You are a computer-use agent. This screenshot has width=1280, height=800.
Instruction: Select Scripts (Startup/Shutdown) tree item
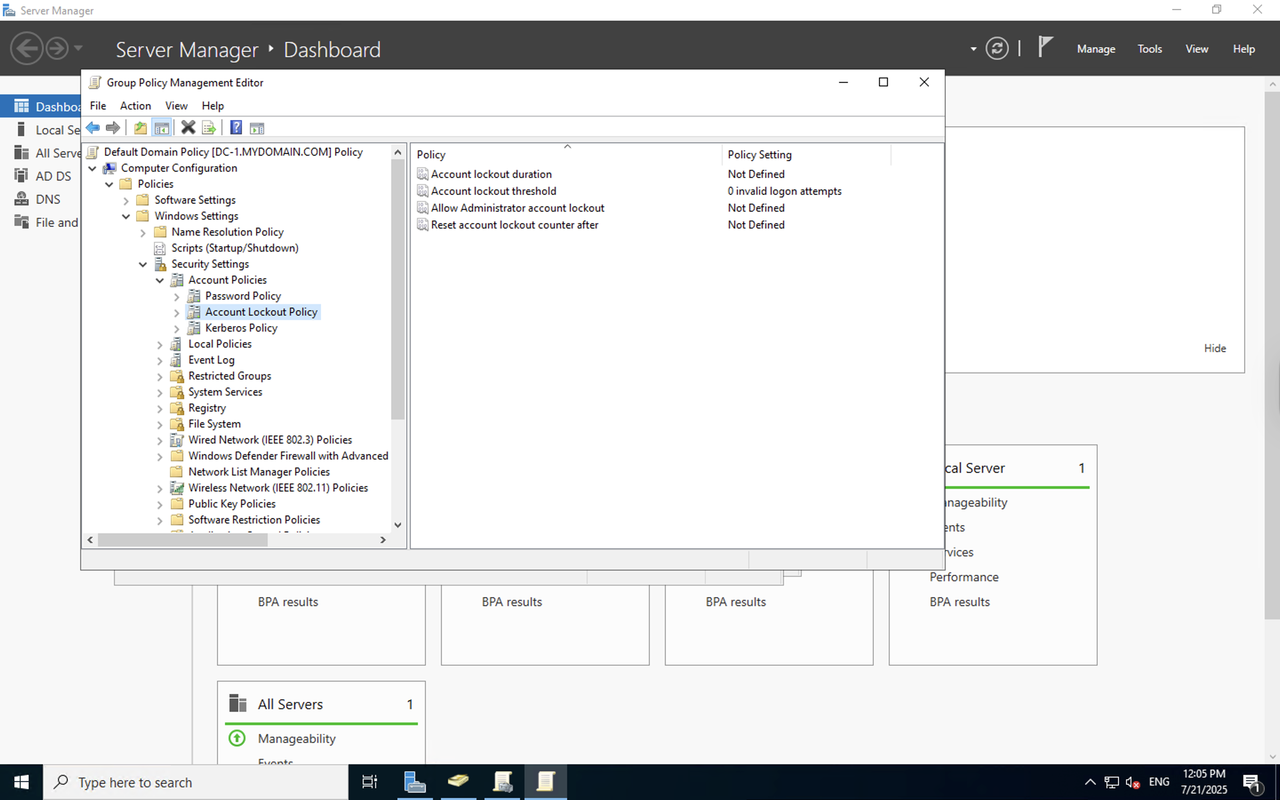tap(235, 248)
